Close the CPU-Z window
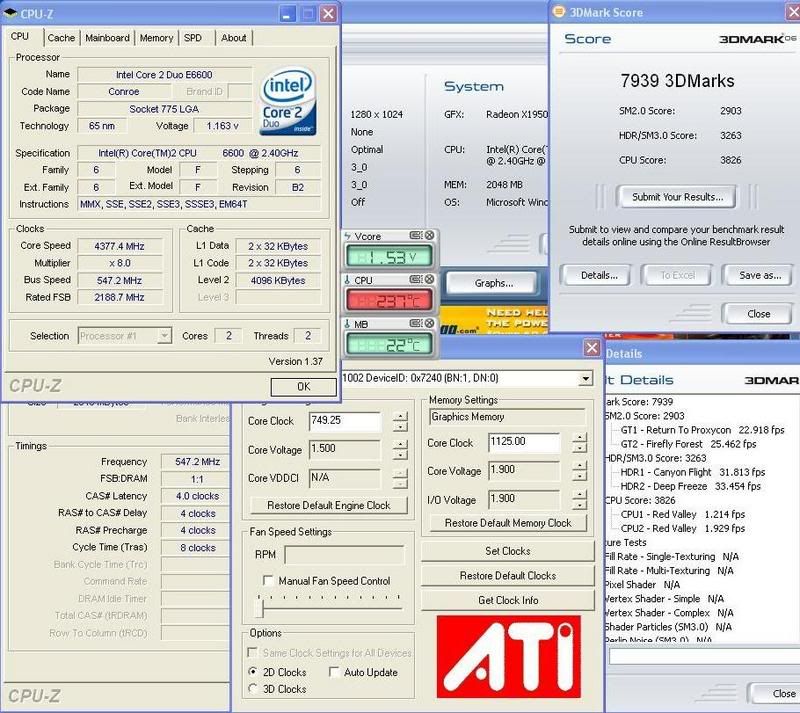The height and width of the screenshot is (713, 800). pos(328,14)
